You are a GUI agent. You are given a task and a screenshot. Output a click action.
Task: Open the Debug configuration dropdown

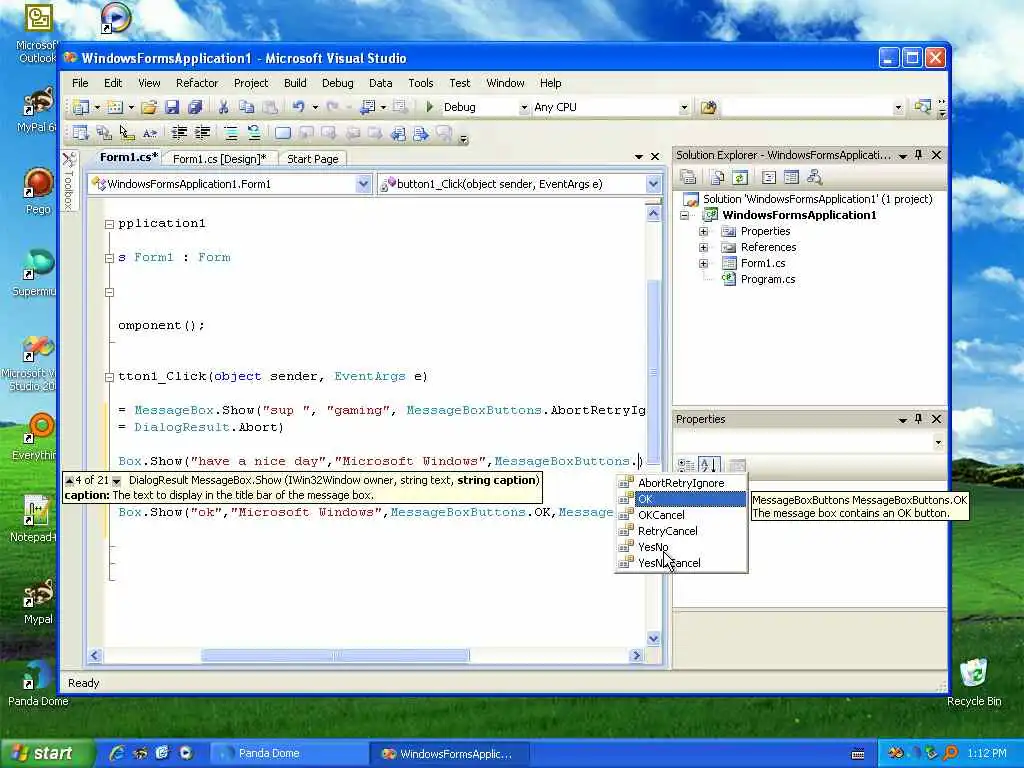click(x=524, y=108)
